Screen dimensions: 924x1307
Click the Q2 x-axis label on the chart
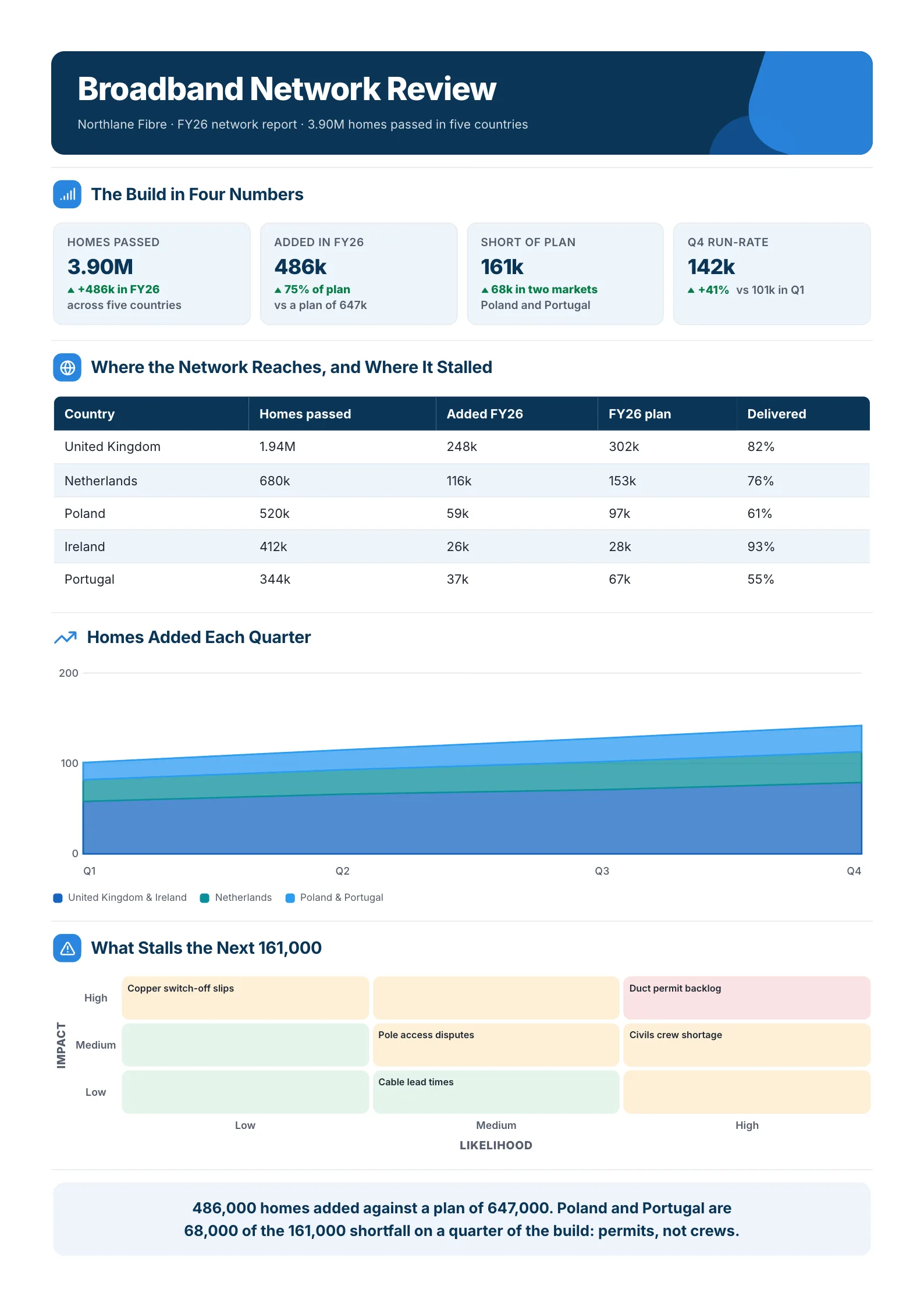point(343,871)
